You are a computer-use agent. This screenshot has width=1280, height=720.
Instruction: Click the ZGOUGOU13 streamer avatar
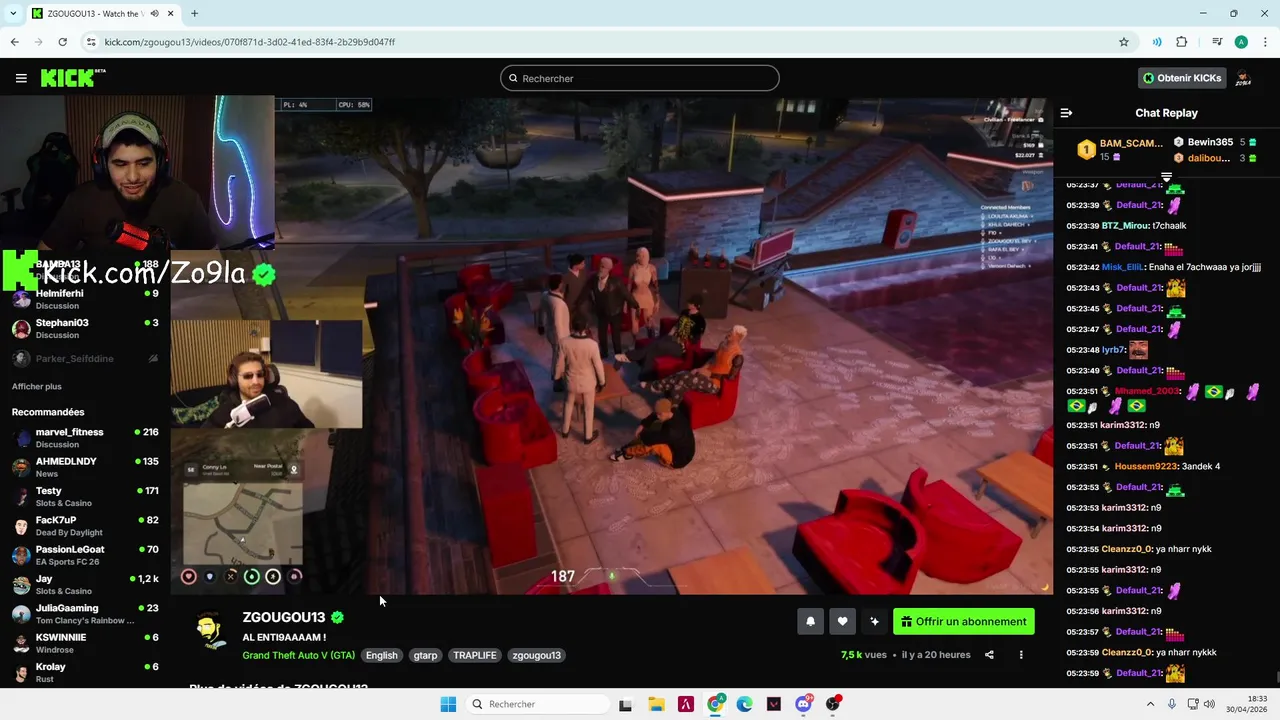pyautogui.click(x=209, y=632)
